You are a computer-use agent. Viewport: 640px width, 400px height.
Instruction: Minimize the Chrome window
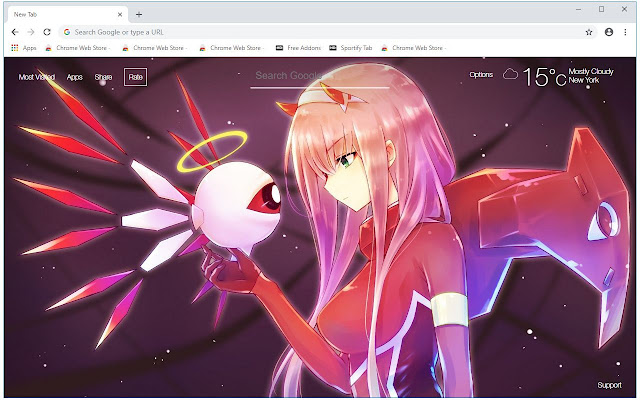[x=578, y=9]
